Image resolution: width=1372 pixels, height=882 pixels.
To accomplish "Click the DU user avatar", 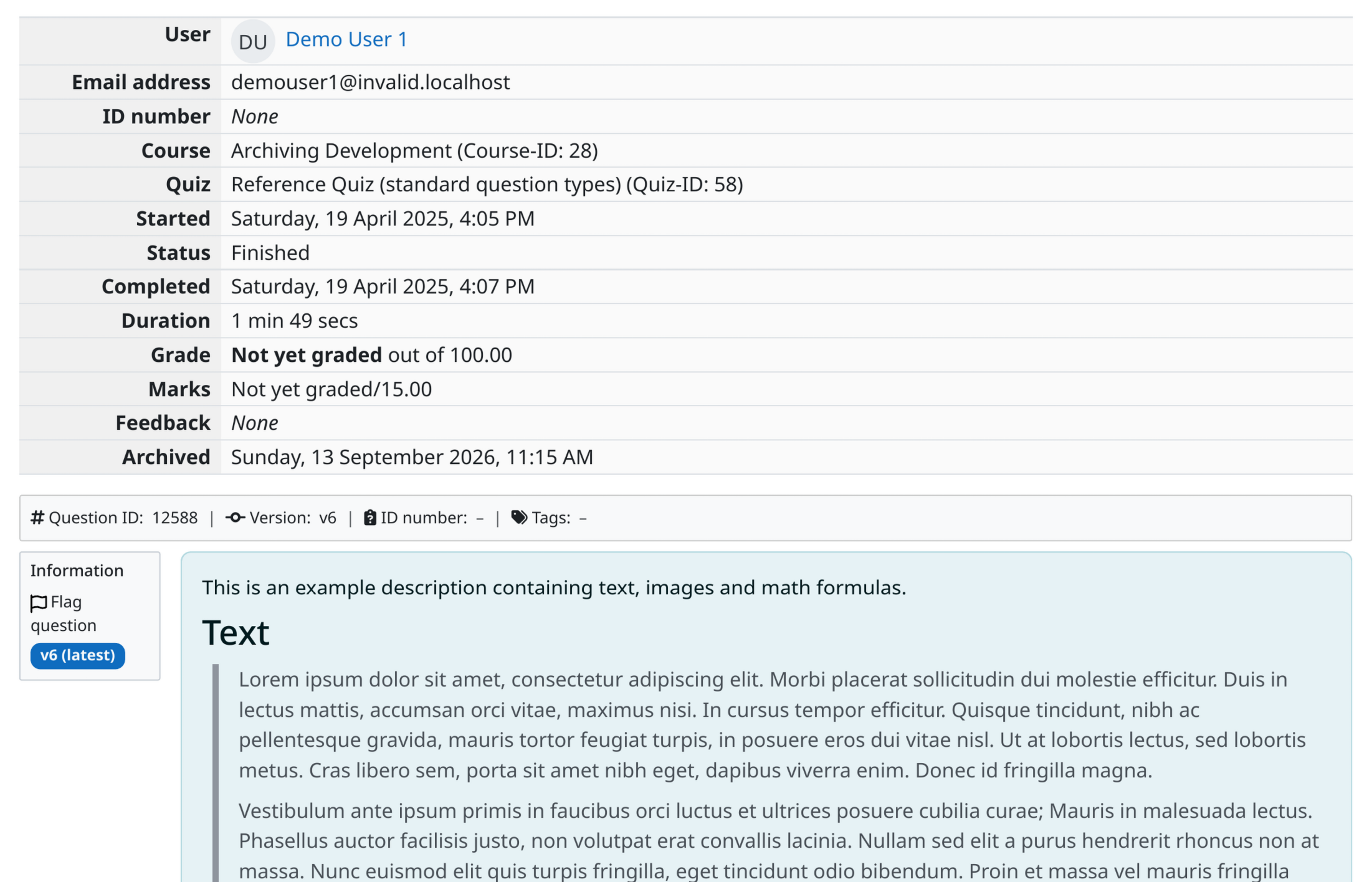I will pyautogui.click(x=253, y=42).
